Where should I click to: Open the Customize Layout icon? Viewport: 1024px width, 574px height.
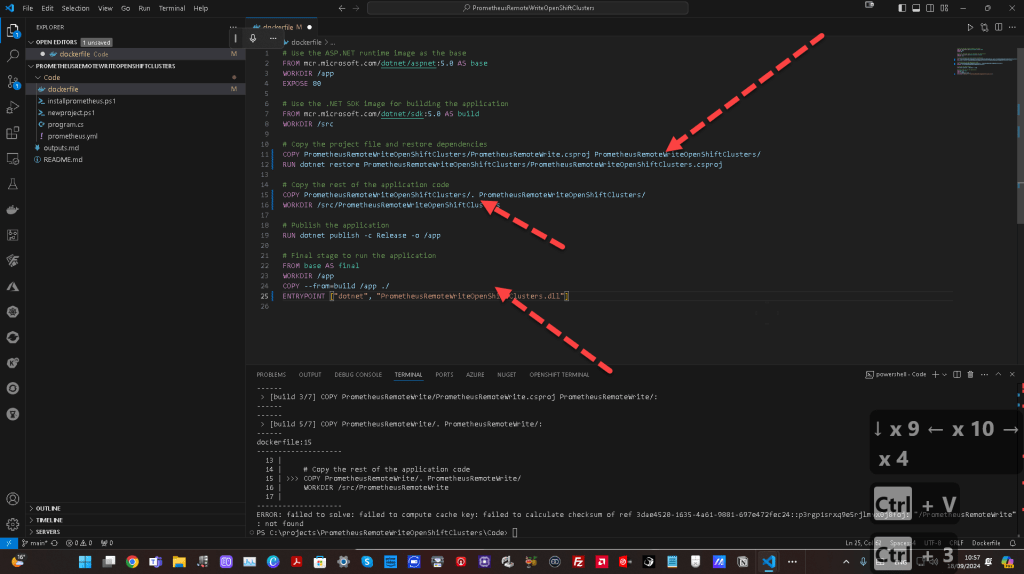pos(944,8)
